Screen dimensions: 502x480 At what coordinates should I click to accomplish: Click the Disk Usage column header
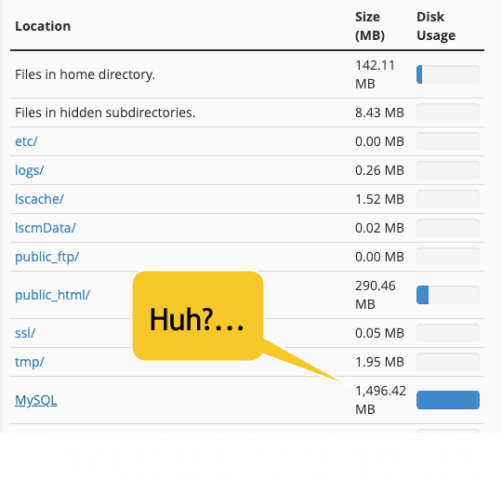pos(436,26)
